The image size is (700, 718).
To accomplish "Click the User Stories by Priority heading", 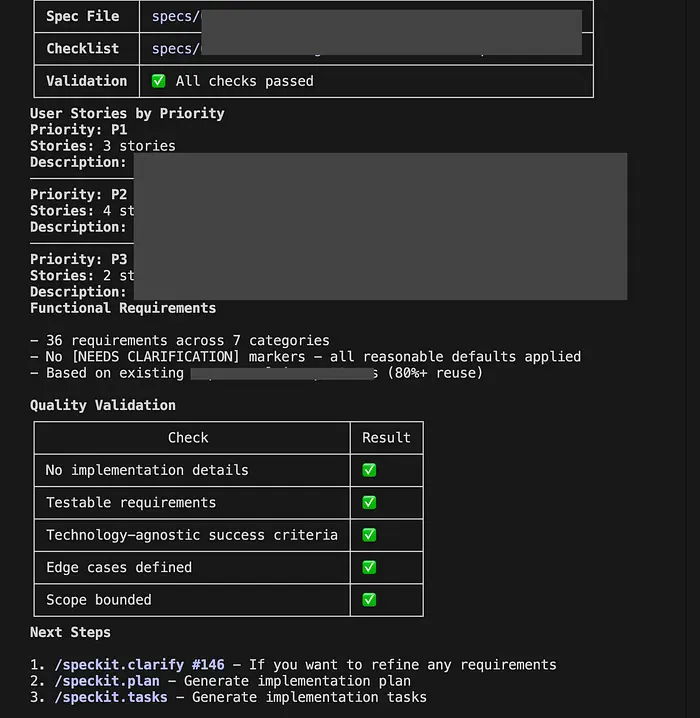I will (127, 113).
